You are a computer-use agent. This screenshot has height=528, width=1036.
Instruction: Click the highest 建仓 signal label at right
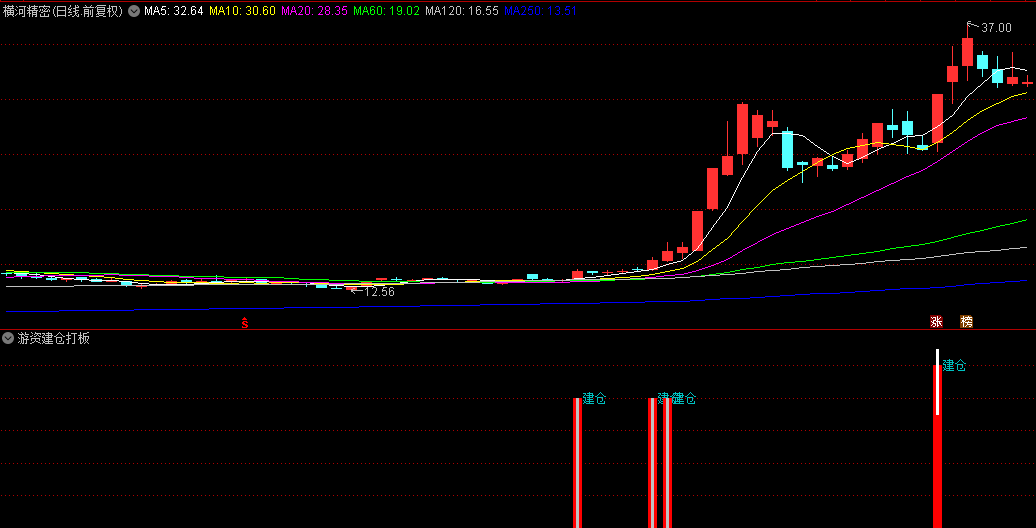coord(954,365)
